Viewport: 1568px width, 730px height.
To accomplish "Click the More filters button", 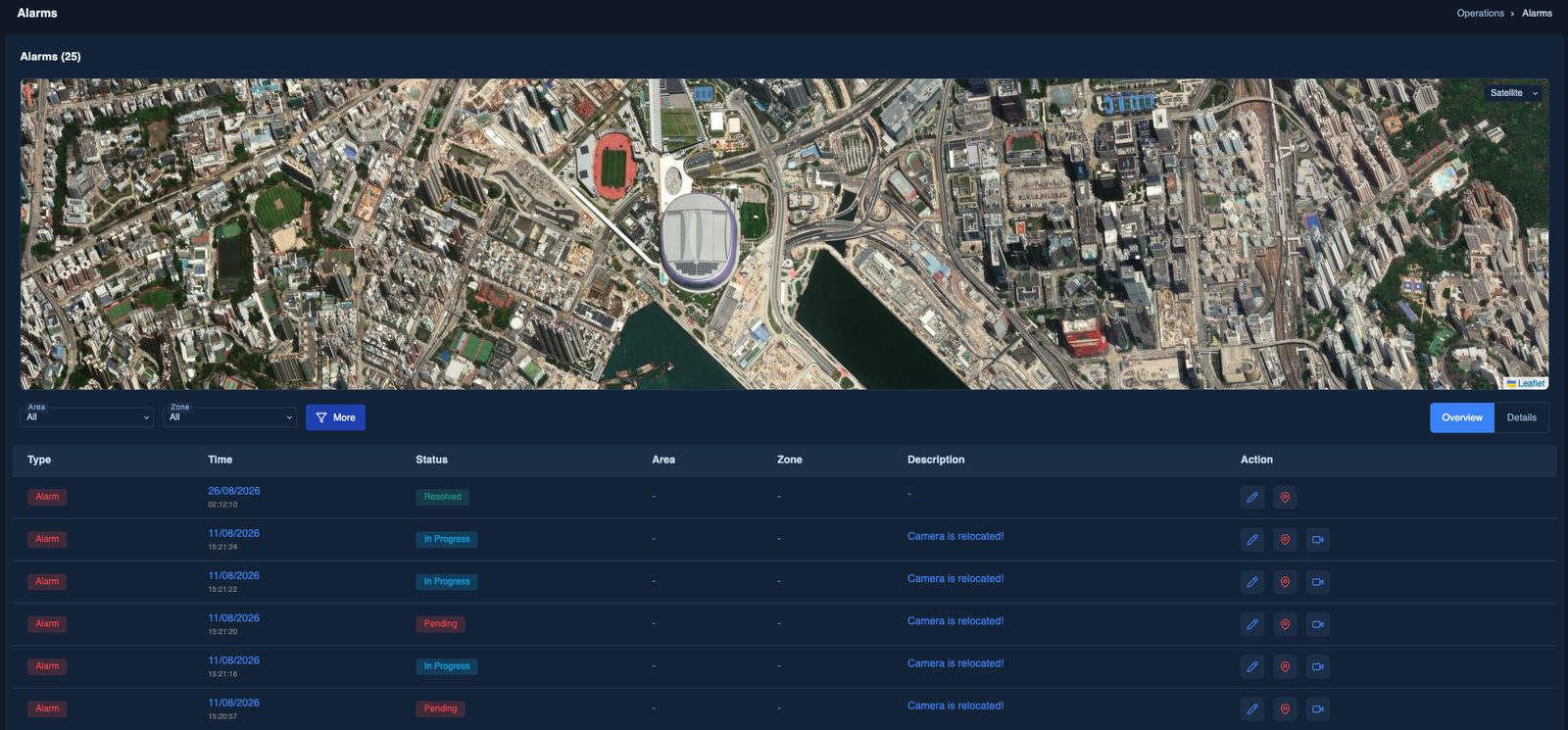I will click(x=335, y=417).
